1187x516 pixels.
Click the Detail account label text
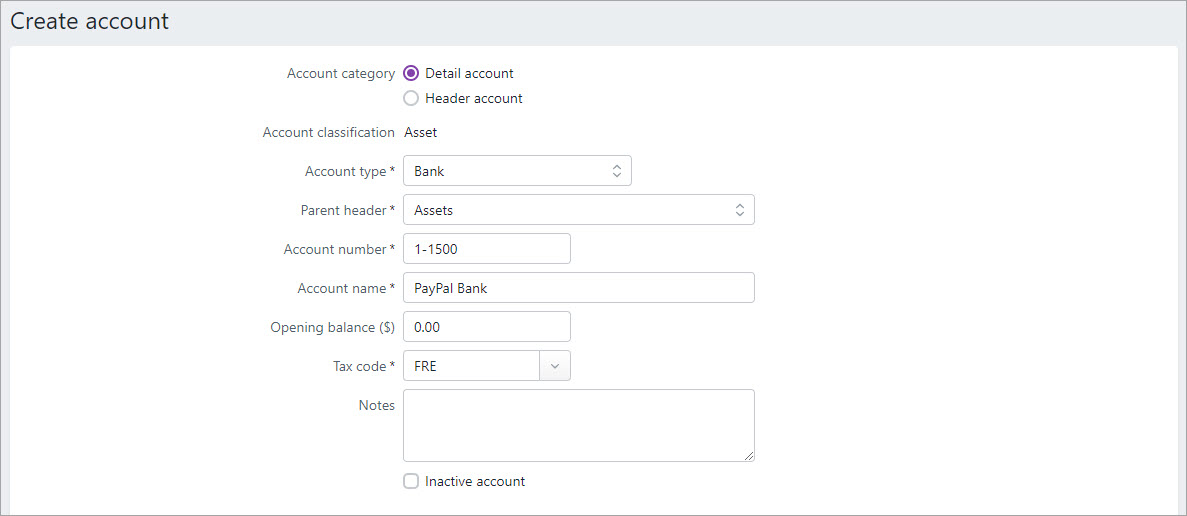point(469,73)
